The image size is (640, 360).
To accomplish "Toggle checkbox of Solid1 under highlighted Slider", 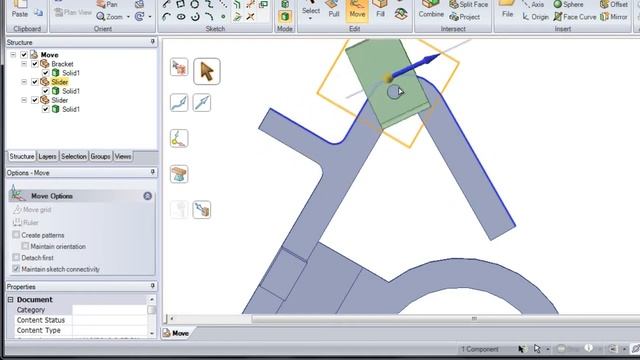I will [x=45, y=91].
